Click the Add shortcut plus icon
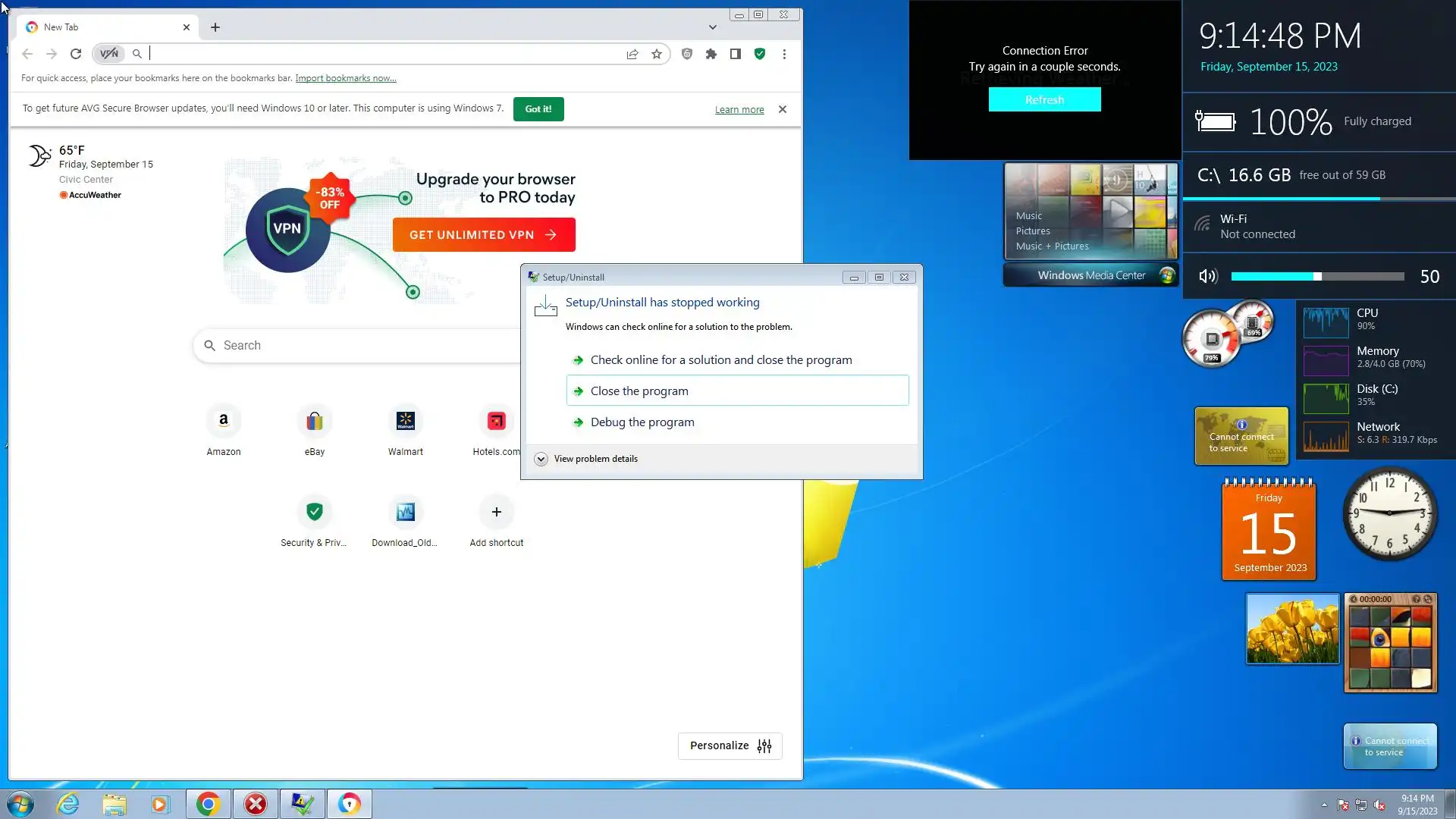This screenshot has width=1456, height=819. 496,512
